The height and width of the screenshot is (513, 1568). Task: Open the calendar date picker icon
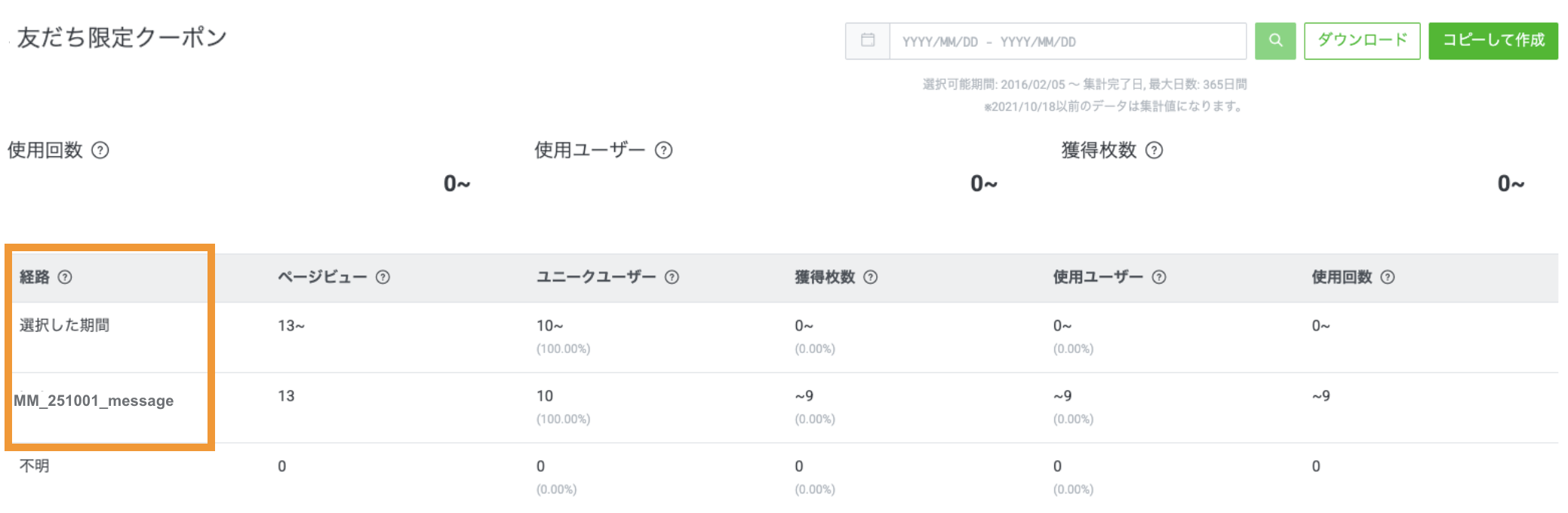click(x=866, y=41)
